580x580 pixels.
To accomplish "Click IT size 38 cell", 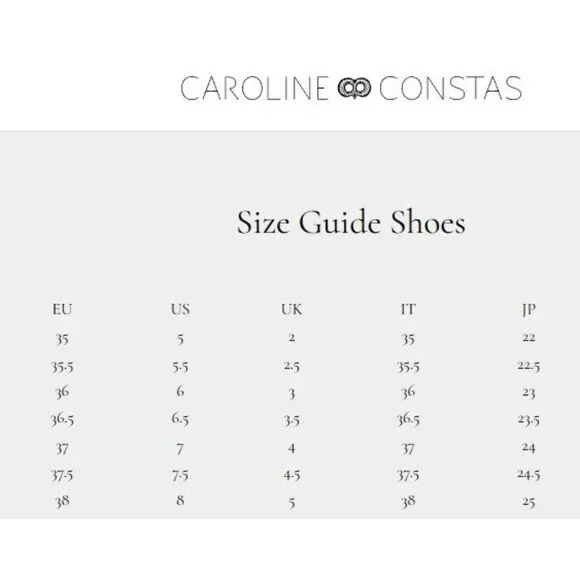I will pos(408,502).
